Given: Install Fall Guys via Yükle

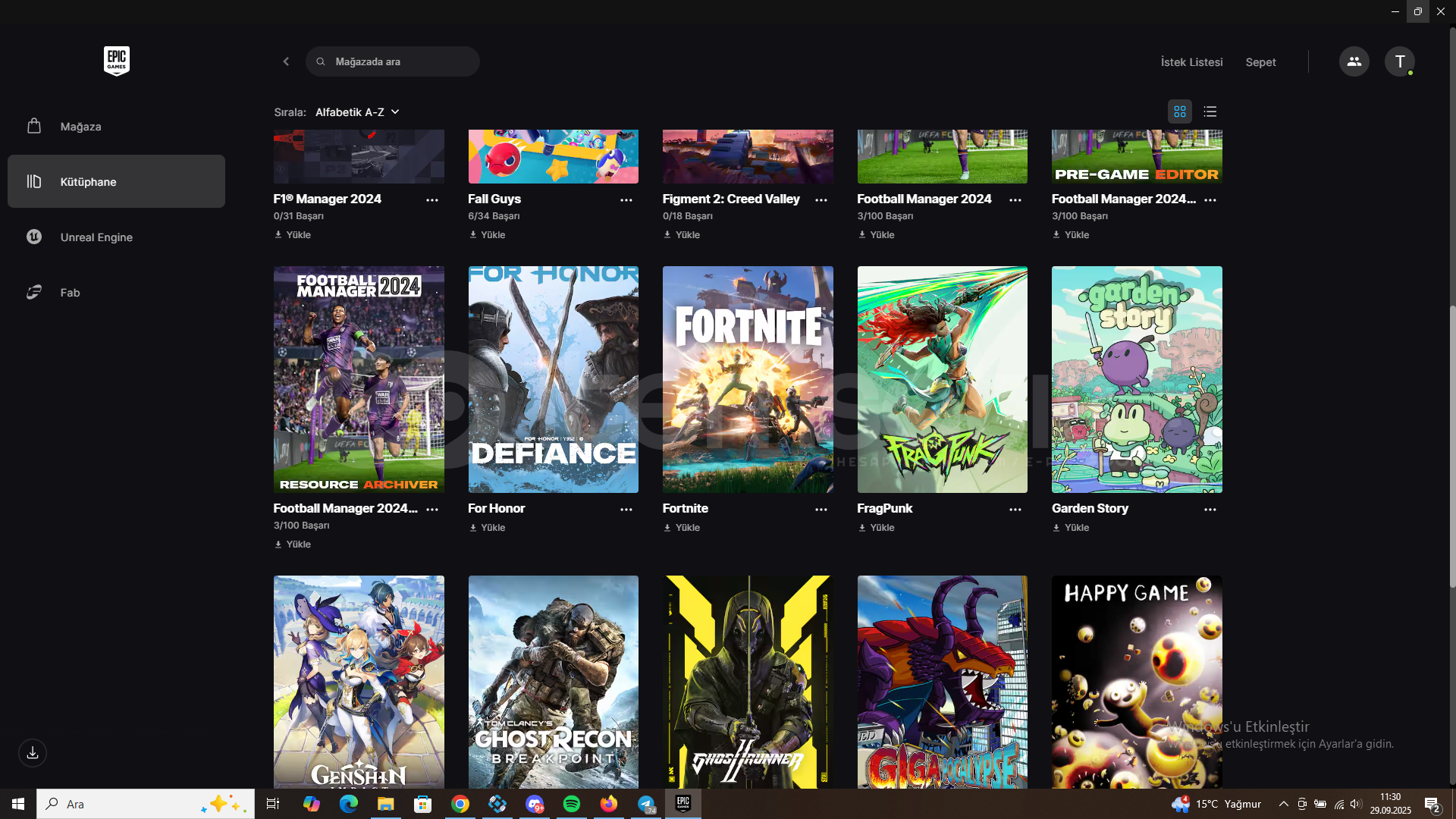Looking at the screenshot, I should tap(487, 235).
